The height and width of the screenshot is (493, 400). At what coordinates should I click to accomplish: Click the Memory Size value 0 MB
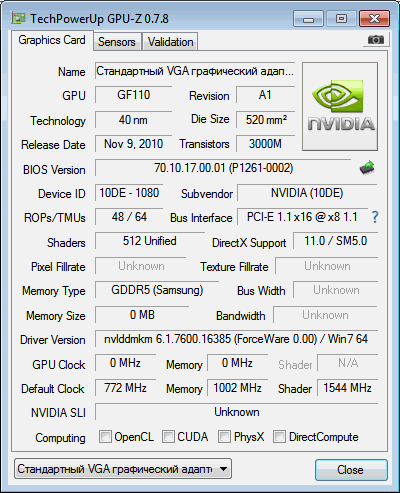[x=142, y=315]
